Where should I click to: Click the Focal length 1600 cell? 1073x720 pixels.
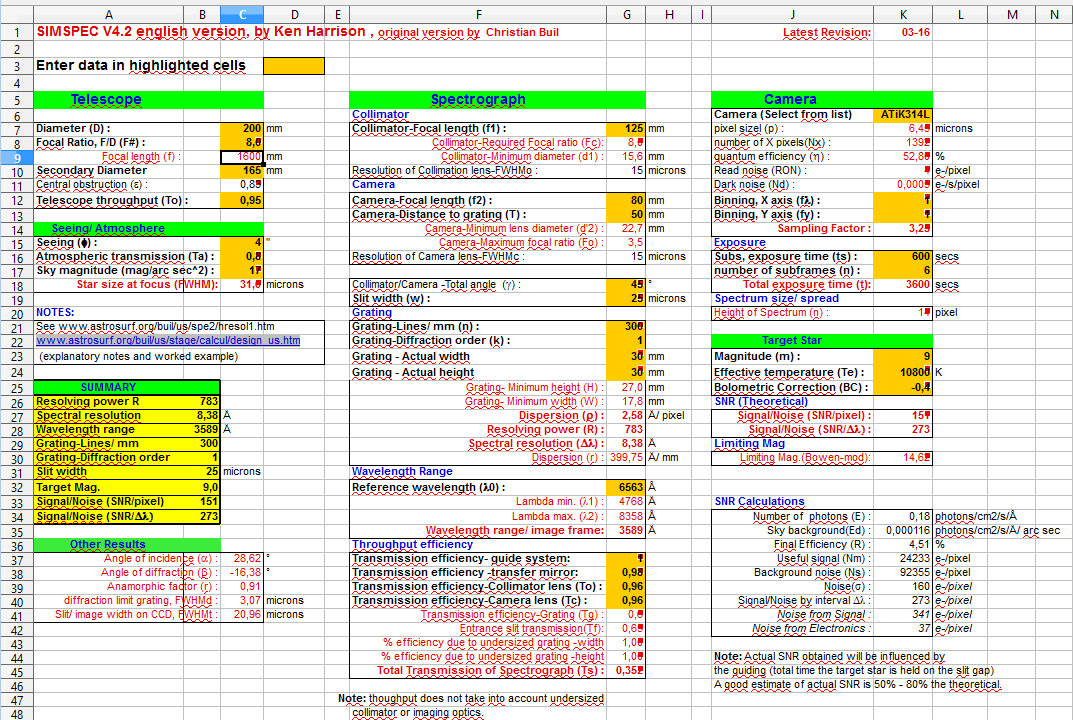pyautogui.click(x=242, y=157)
